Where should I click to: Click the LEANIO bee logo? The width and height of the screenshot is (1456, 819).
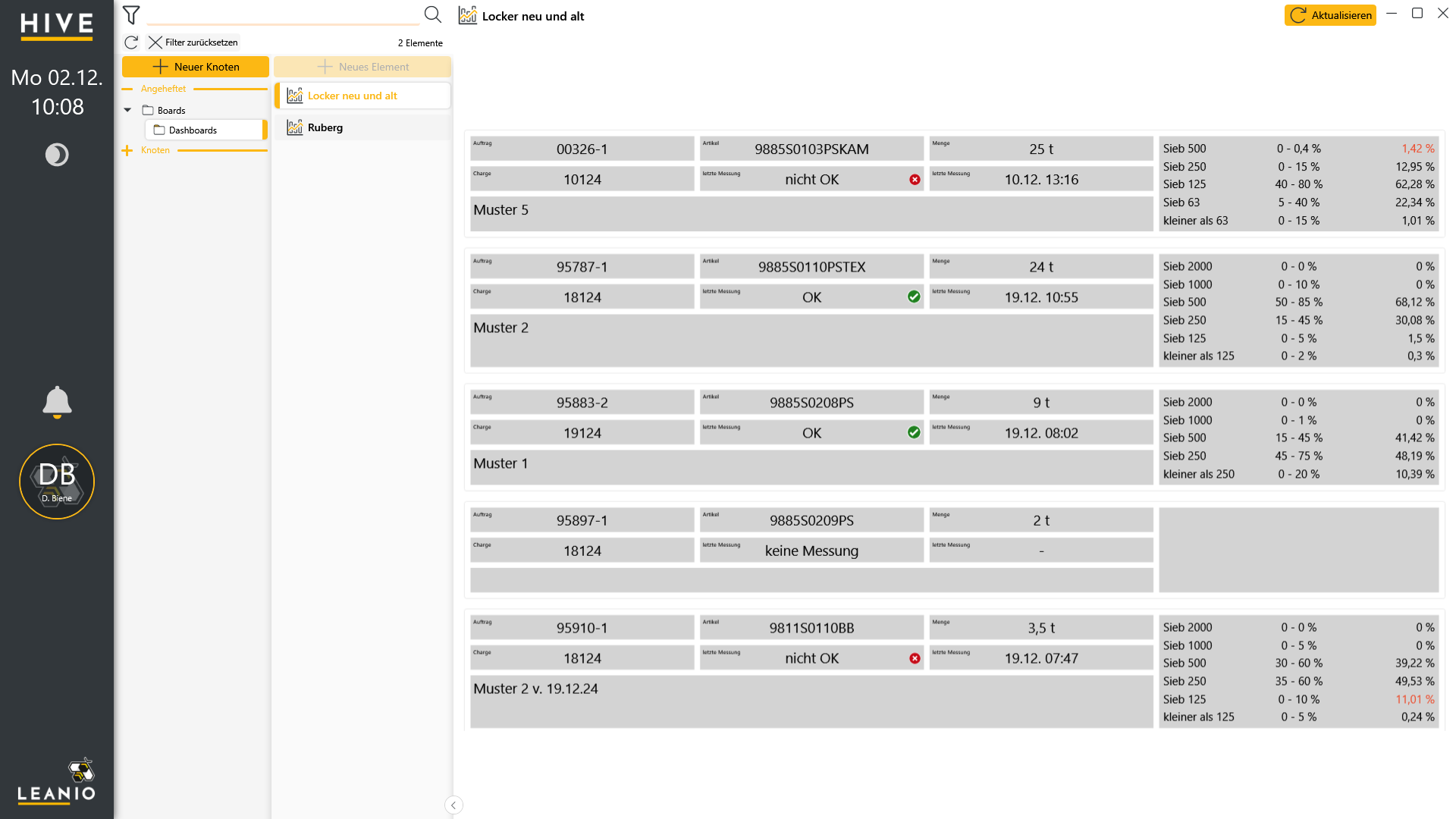click(x=57, y=780)
